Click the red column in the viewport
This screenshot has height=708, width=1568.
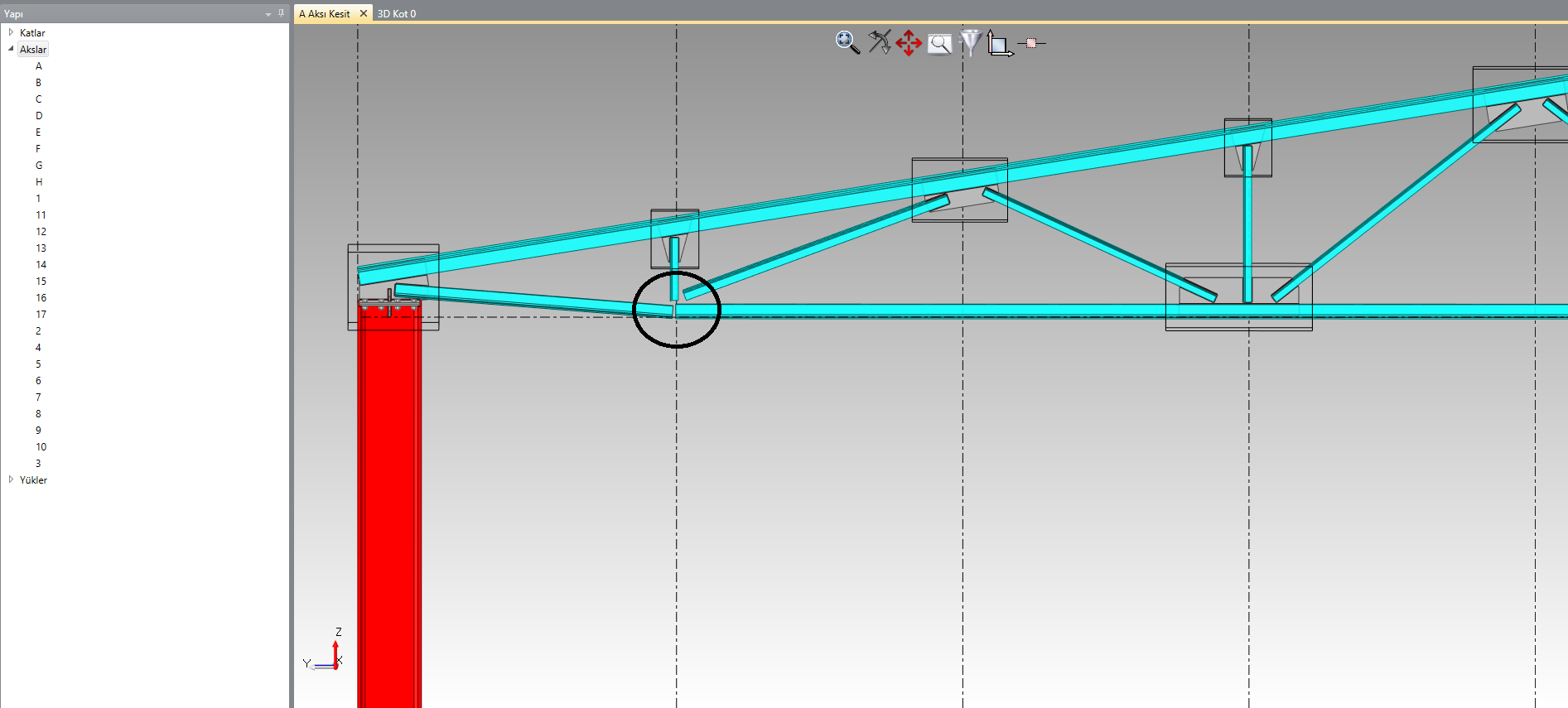coord(389,497)
